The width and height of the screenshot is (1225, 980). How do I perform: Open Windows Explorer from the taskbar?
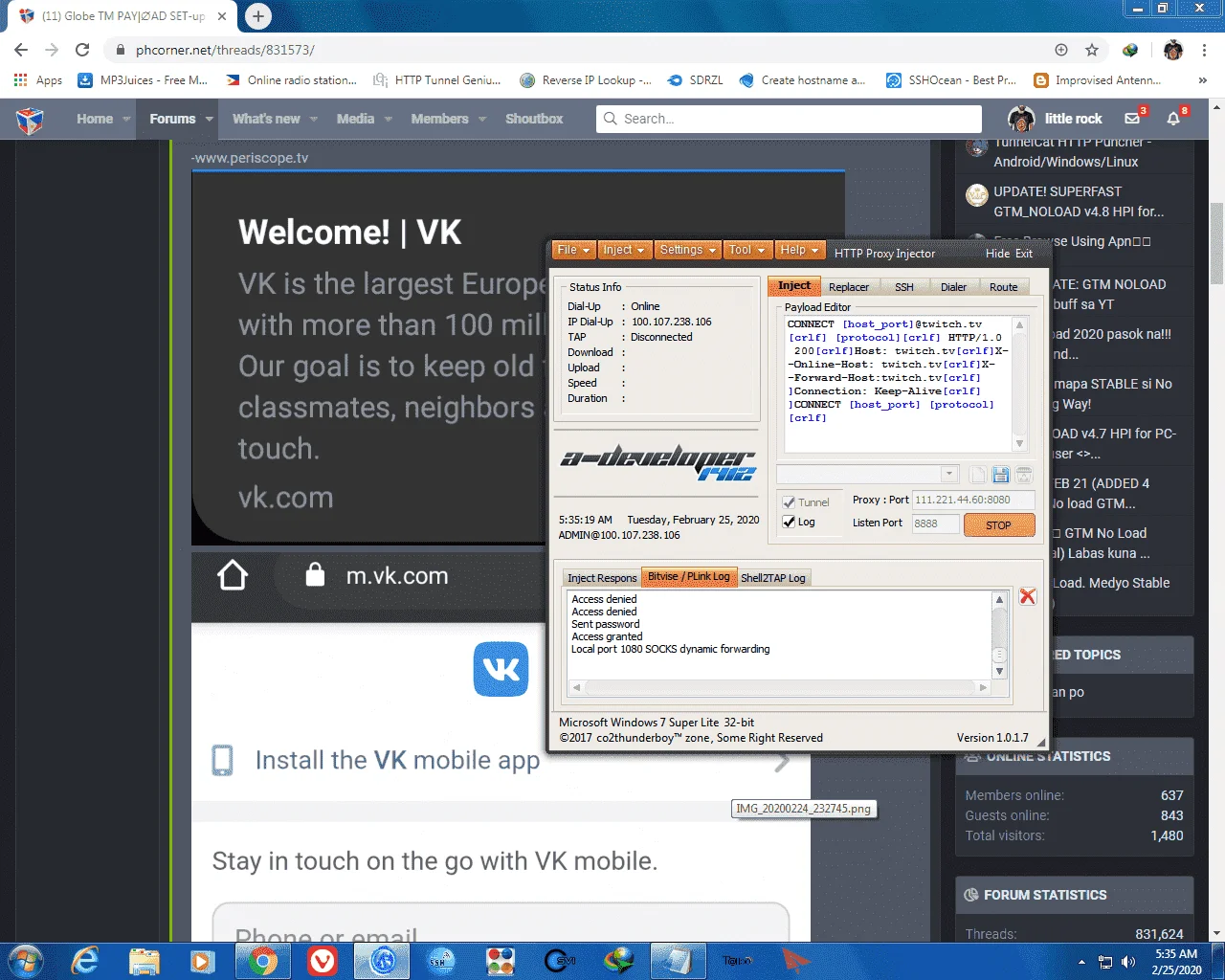click(x=145, y=961)
